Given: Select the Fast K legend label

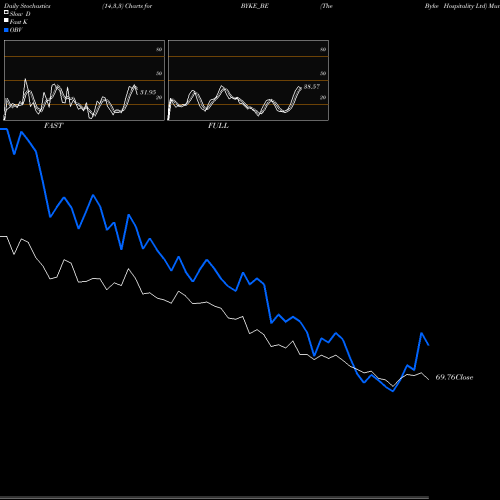Looking at the screenshot, I should tap(19, 22).
